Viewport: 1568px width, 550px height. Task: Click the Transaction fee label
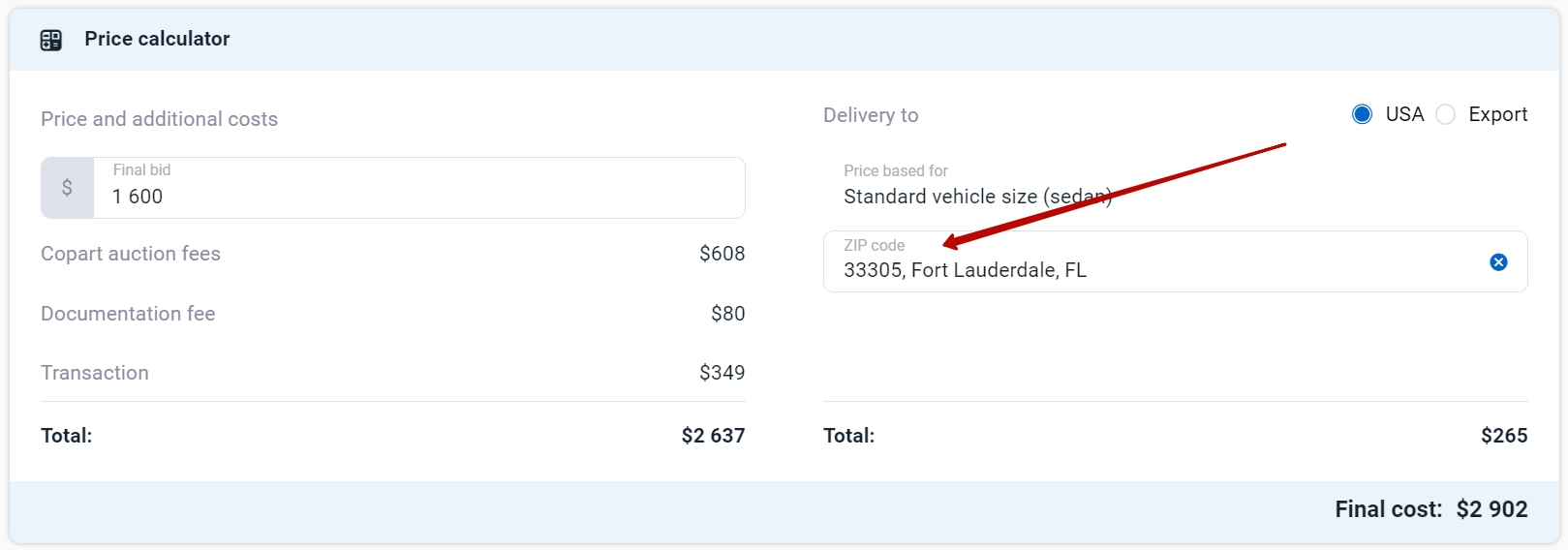(x=95, y=373)
